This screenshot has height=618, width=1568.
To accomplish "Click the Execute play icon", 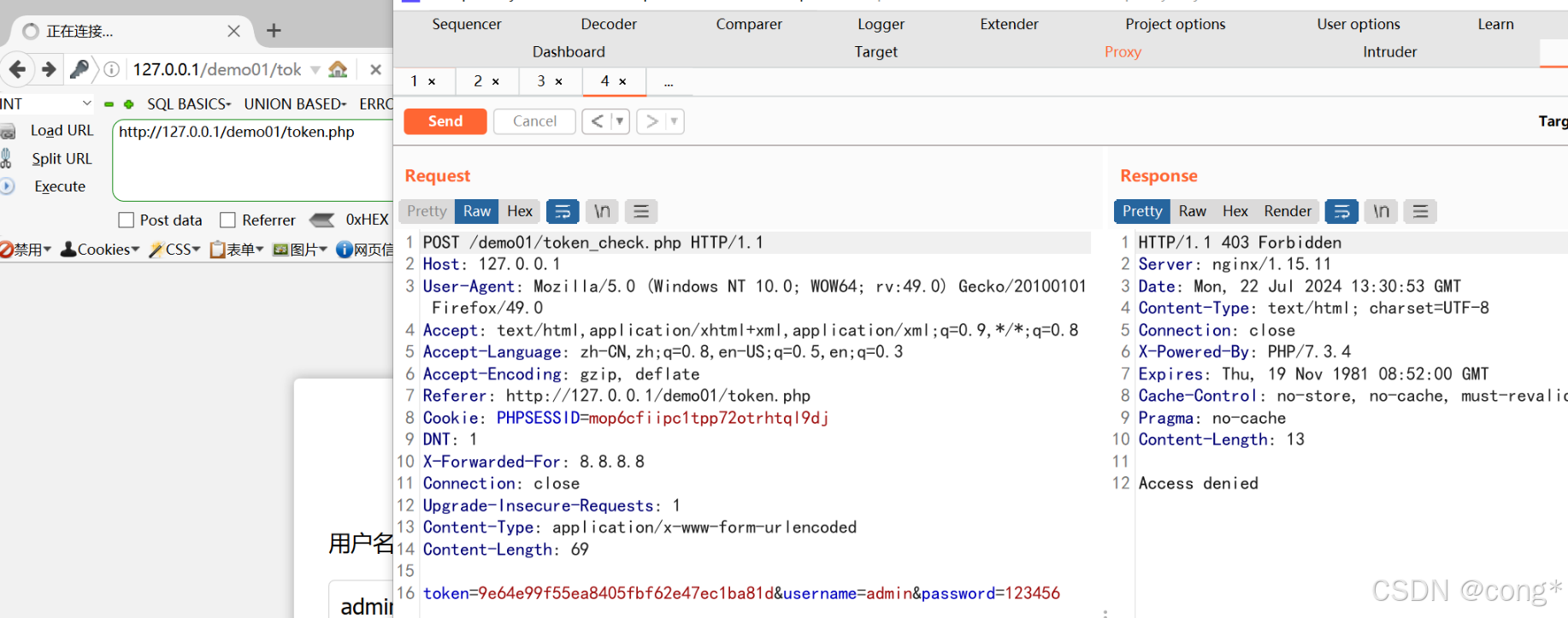I will pos(7,185).
